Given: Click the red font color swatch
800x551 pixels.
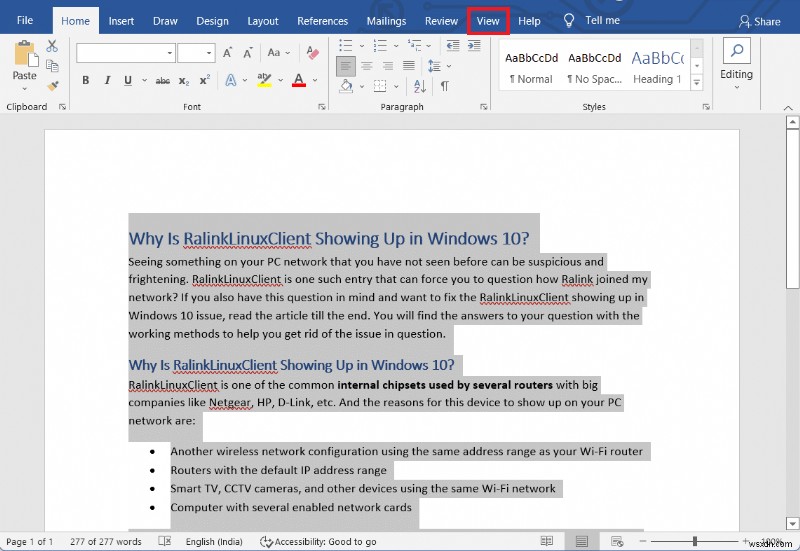Looking at the screenshot, I should 298,80.
